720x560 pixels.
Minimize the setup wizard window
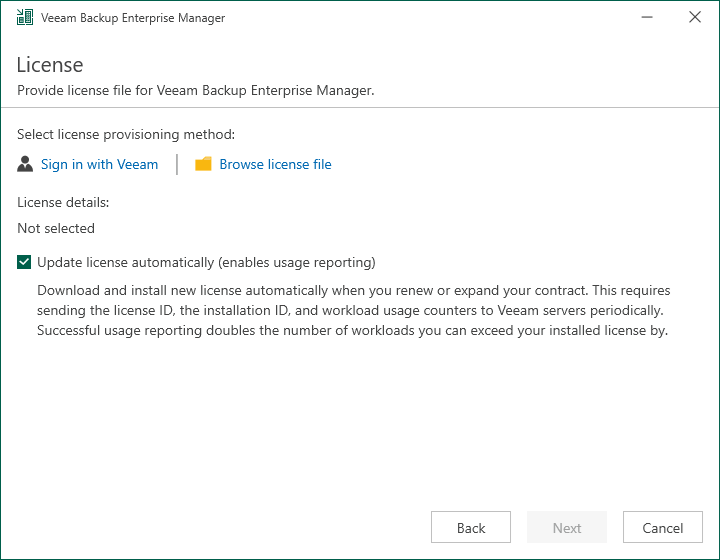[x=647, y=17]
